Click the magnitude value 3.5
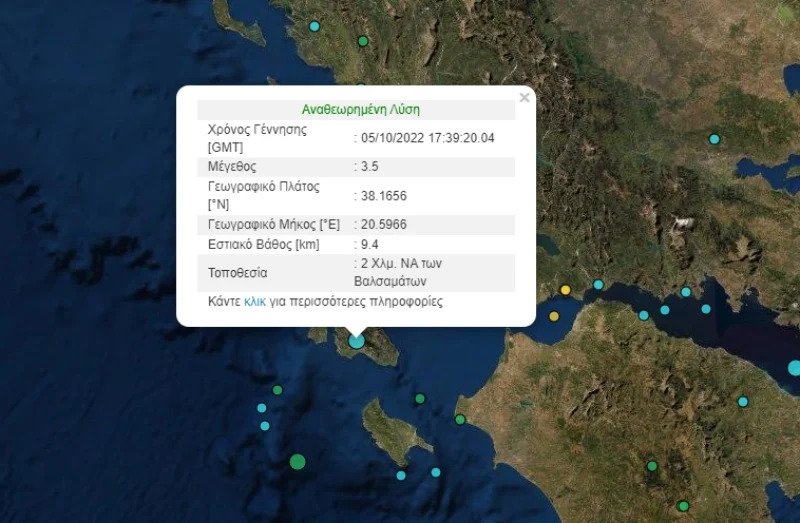Screen dimensions: 800x523 [x=371, y=167]
